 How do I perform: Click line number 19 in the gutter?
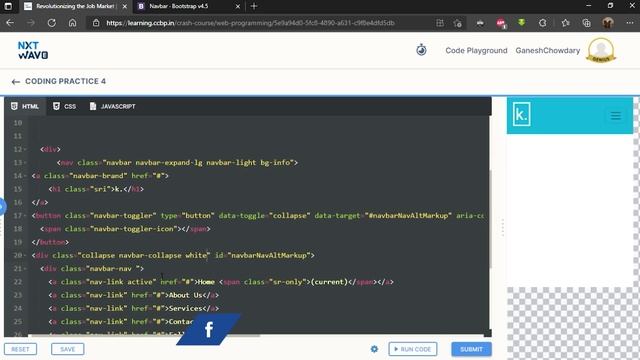[x=18, y=242]
